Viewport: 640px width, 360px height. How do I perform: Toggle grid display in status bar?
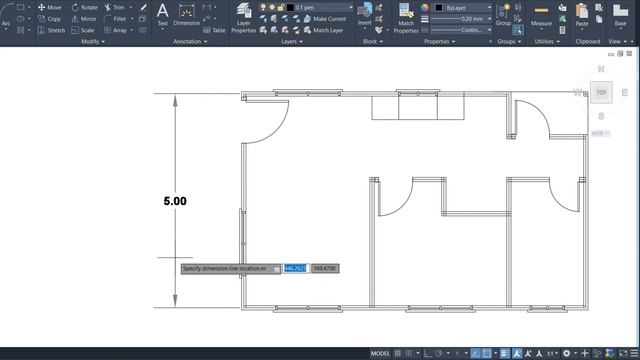pyautogui.click(x=398, y=353)
